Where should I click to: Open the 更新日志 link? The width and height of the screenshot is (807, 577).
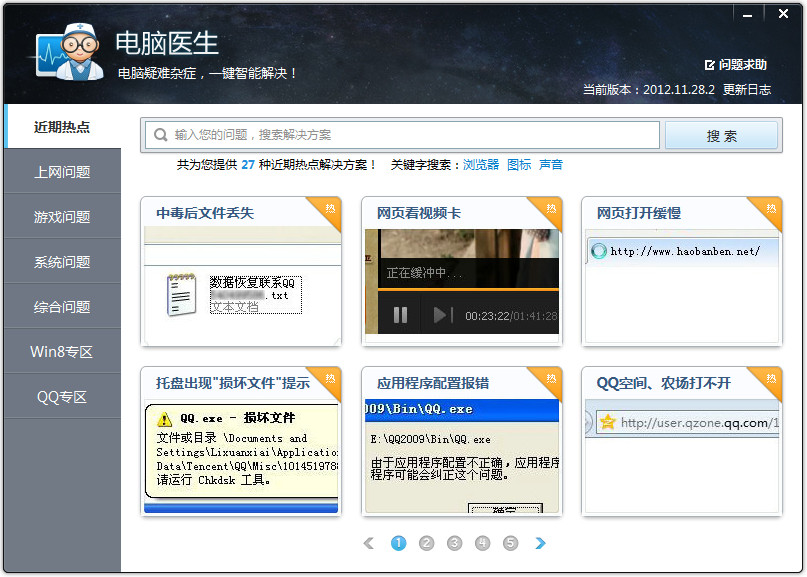pyautogui.click(x=747, y=90)
